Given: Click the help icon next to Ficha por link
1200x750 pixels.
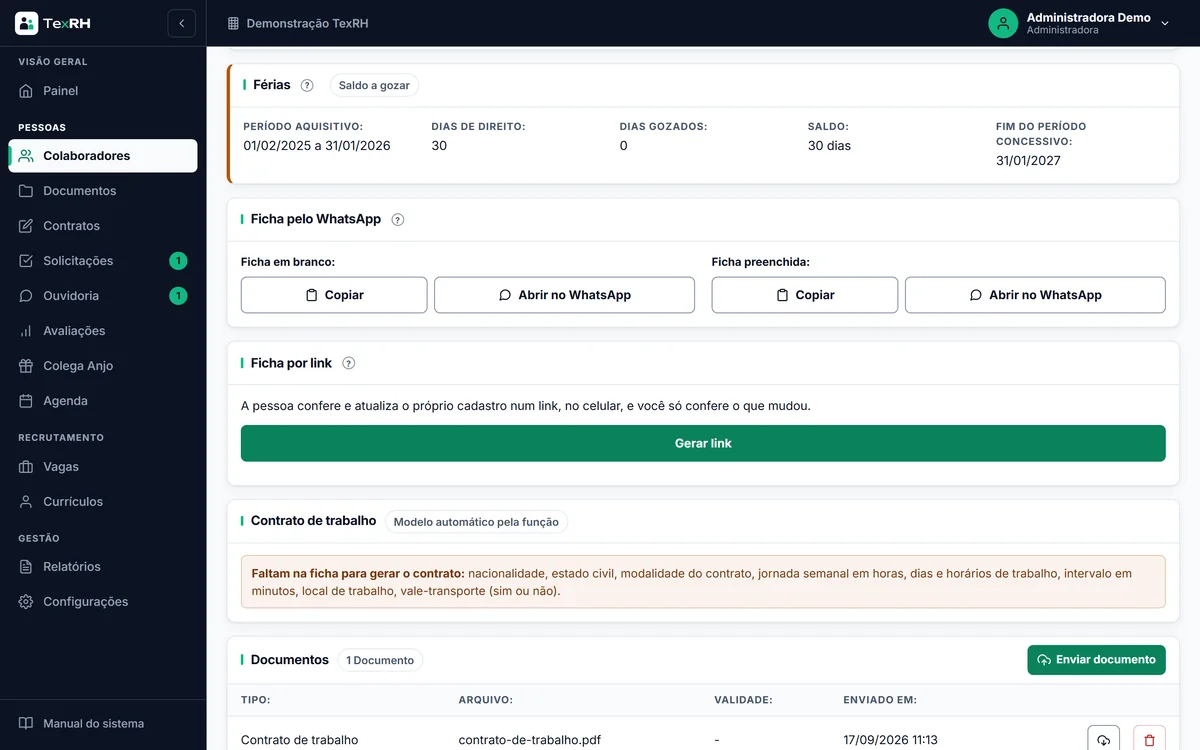Looking at the screenshot, I should tap(349, 364).
